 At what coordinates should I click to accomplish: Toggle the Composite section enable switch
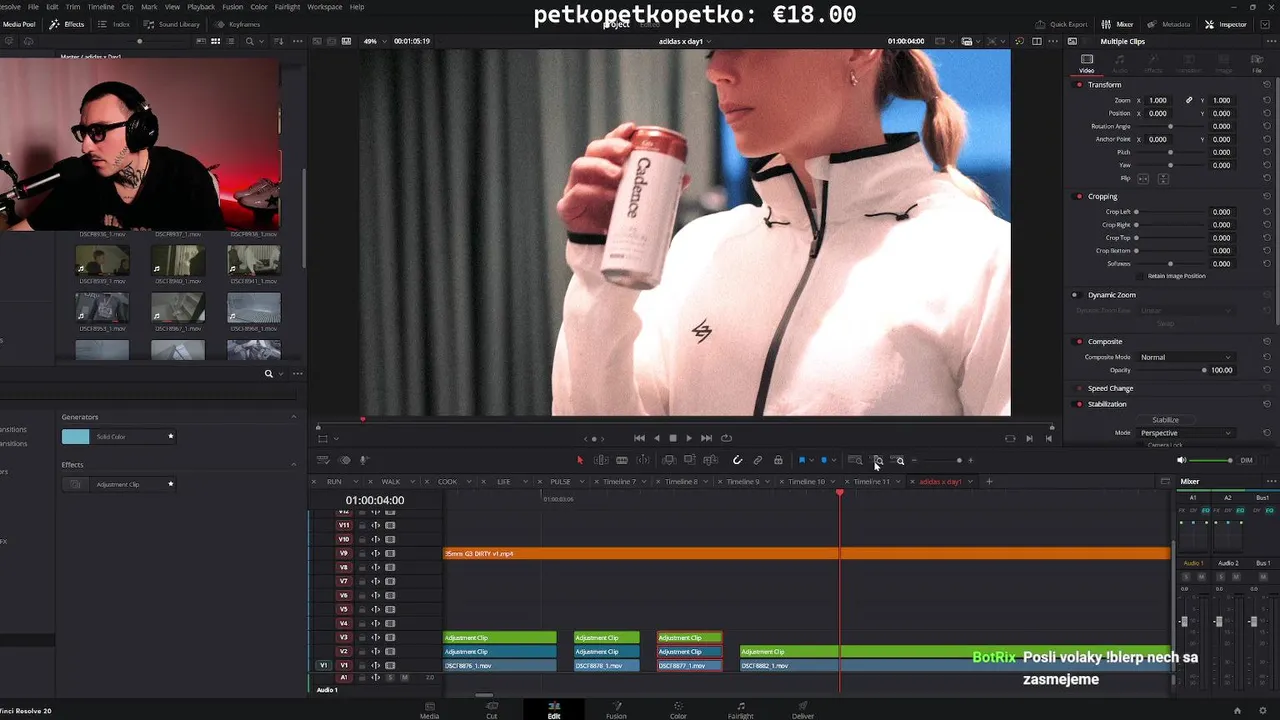point(1079,342)
